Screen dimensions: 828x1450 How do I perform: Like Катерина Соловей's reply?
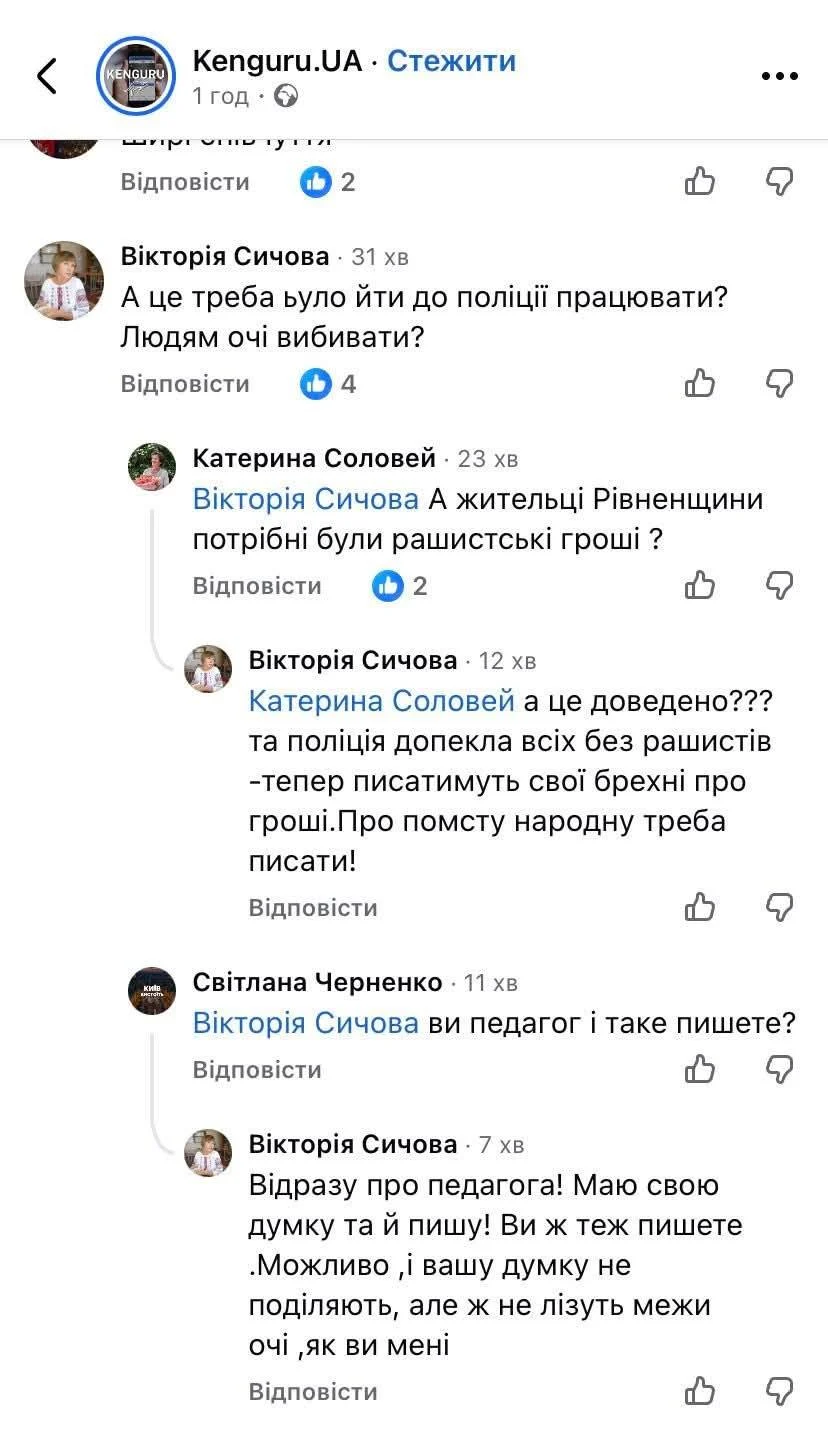tap(700, 585)
